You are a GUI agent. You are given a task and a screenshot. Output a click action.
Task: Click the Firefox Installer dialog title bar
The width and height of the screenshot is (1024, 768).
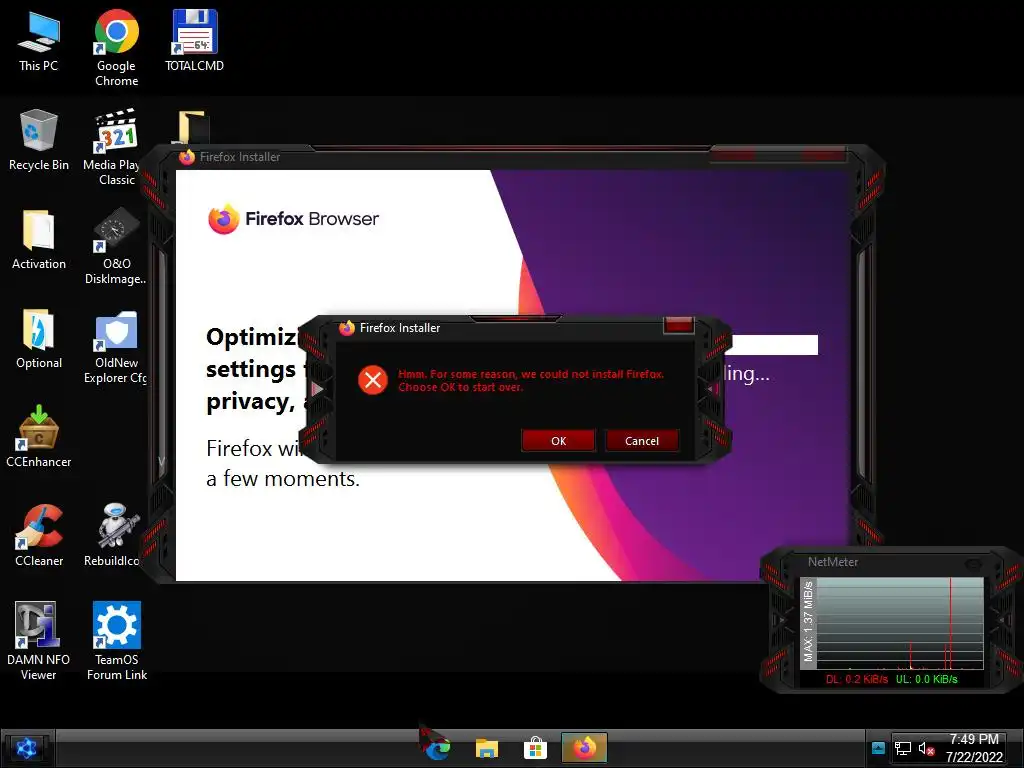point(500,328)
